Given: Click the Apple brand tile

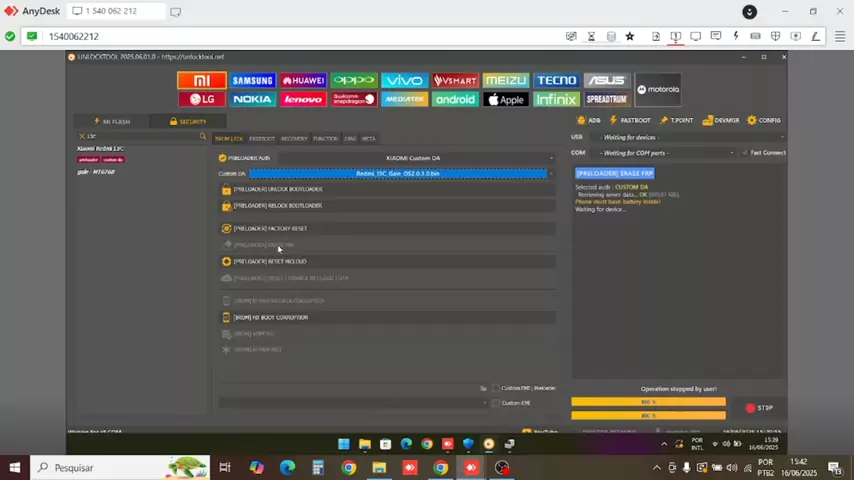Looking at the screenshot, I should (505, 100).
